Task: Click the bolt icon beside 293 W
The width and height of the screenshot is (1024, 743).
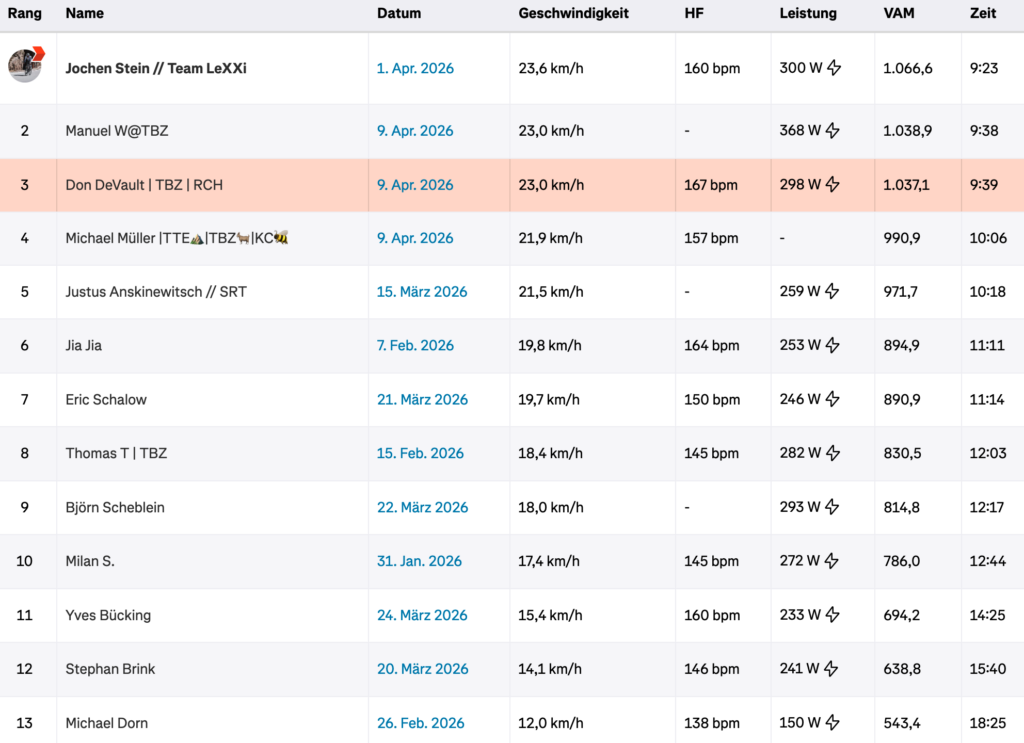Action: coord(833,507)
